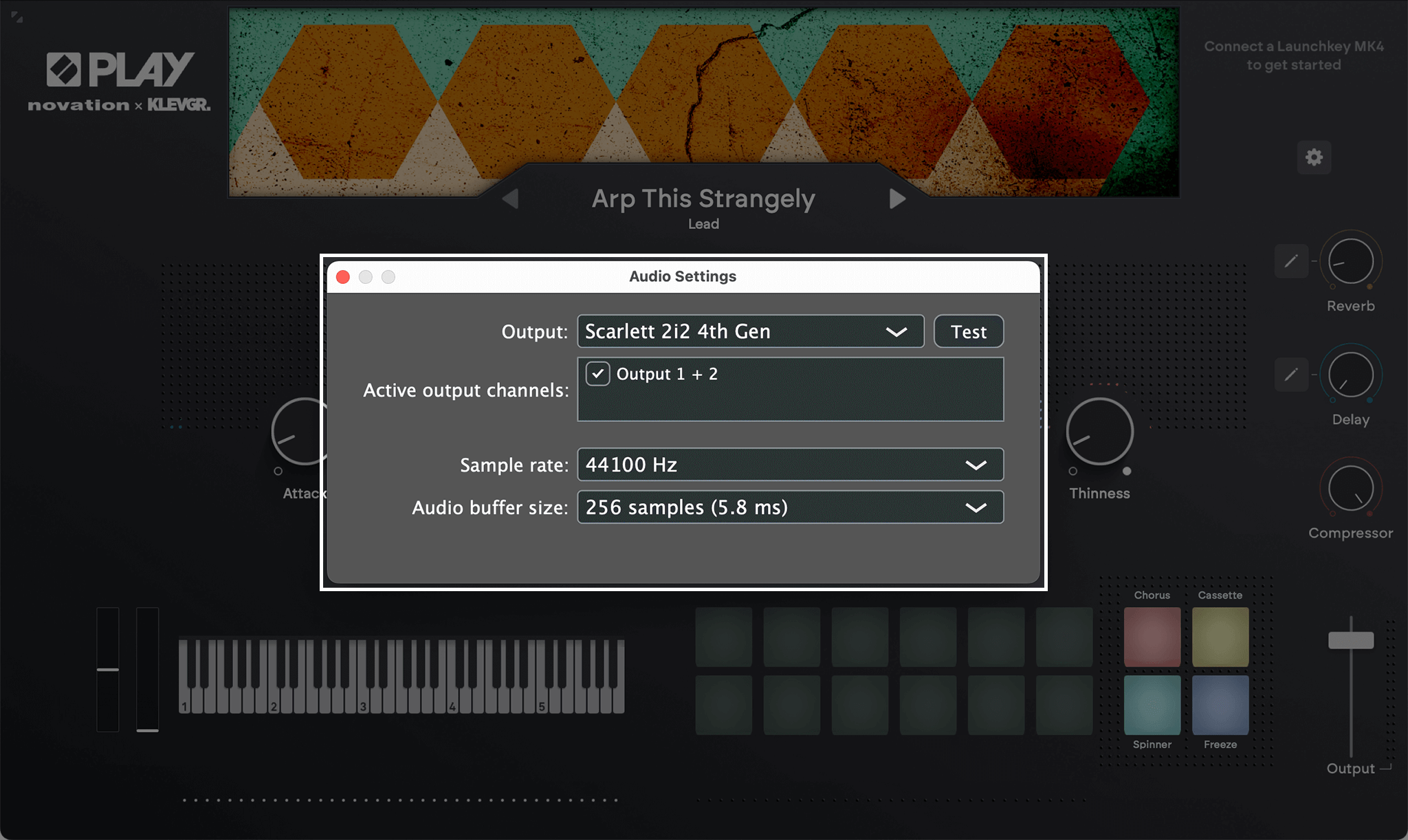This screenshot has height=840, width=1408.
Task: Click the Compressor knob
Action: (1351, 488)
